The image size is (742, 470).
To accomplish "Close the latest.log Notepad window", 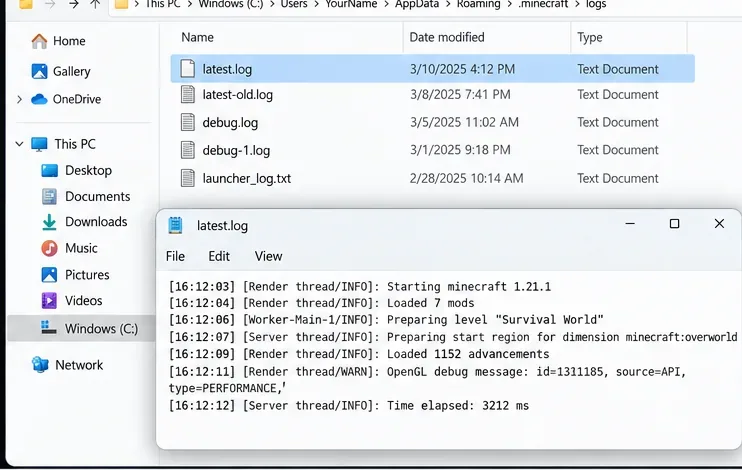I will (719, 223).
